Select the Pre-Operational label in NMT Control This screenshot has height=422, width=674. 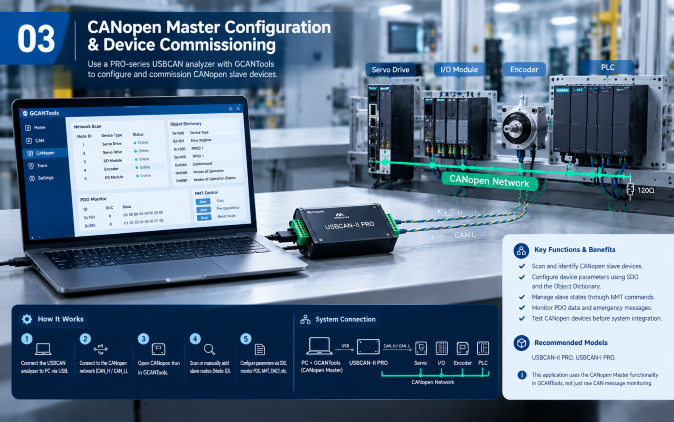[x=228, y=208]
